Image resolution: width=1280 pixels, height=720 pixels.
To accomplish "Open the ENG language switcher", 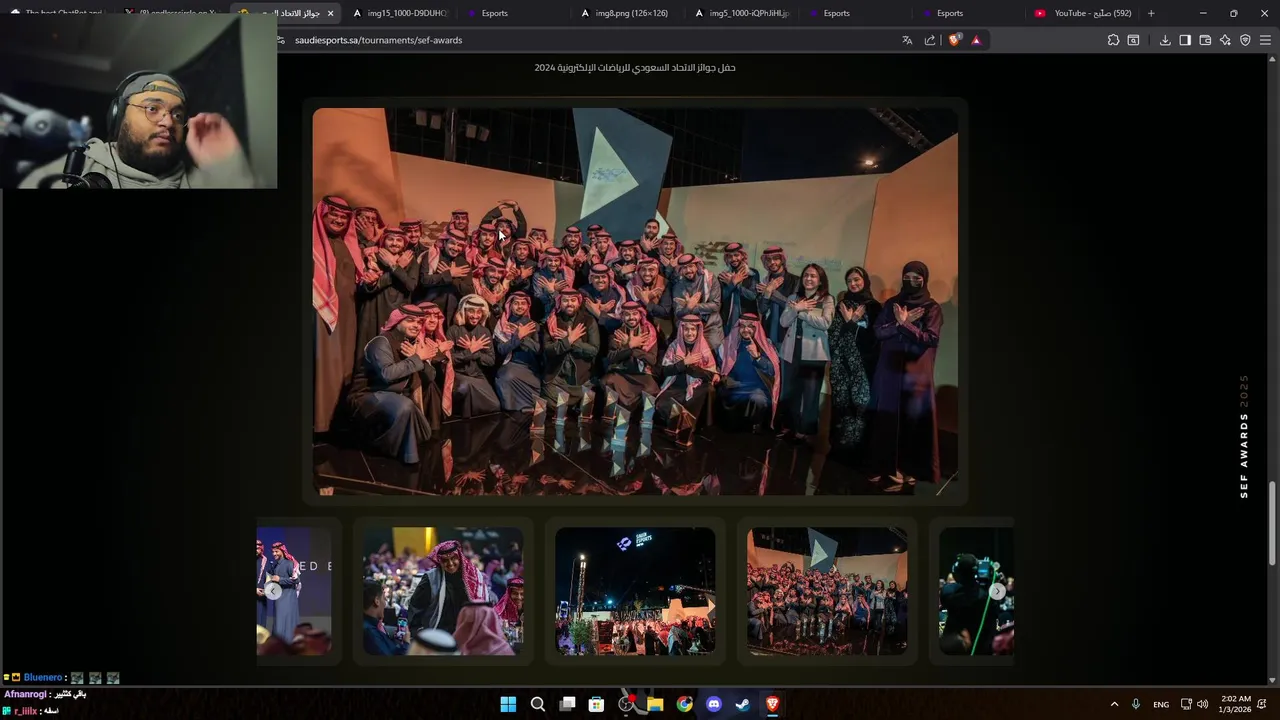I will 1161,704.
